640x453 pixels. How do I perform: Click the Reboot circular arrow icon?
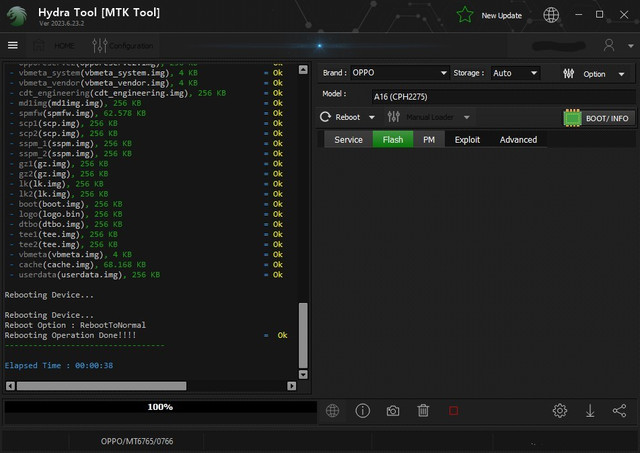click(x=325, y=117)
